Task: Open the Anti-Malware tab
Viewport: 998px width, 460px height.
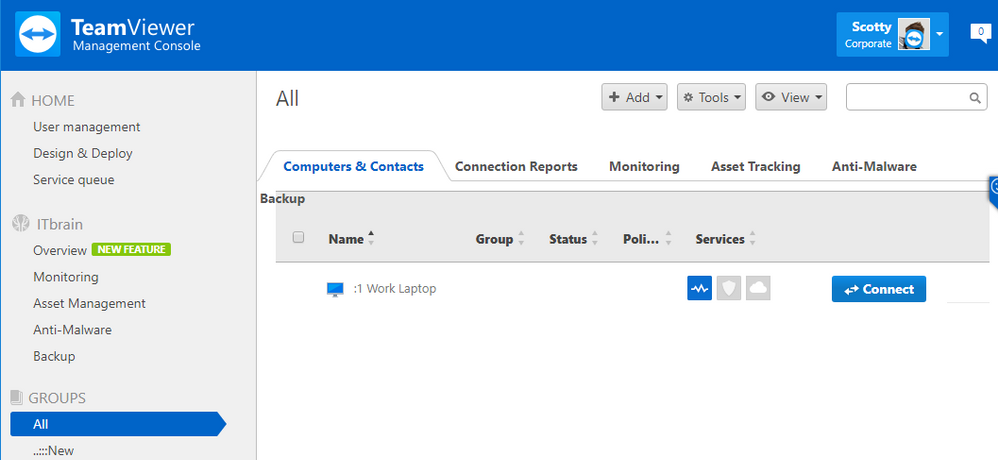Action: click(874, 167)
